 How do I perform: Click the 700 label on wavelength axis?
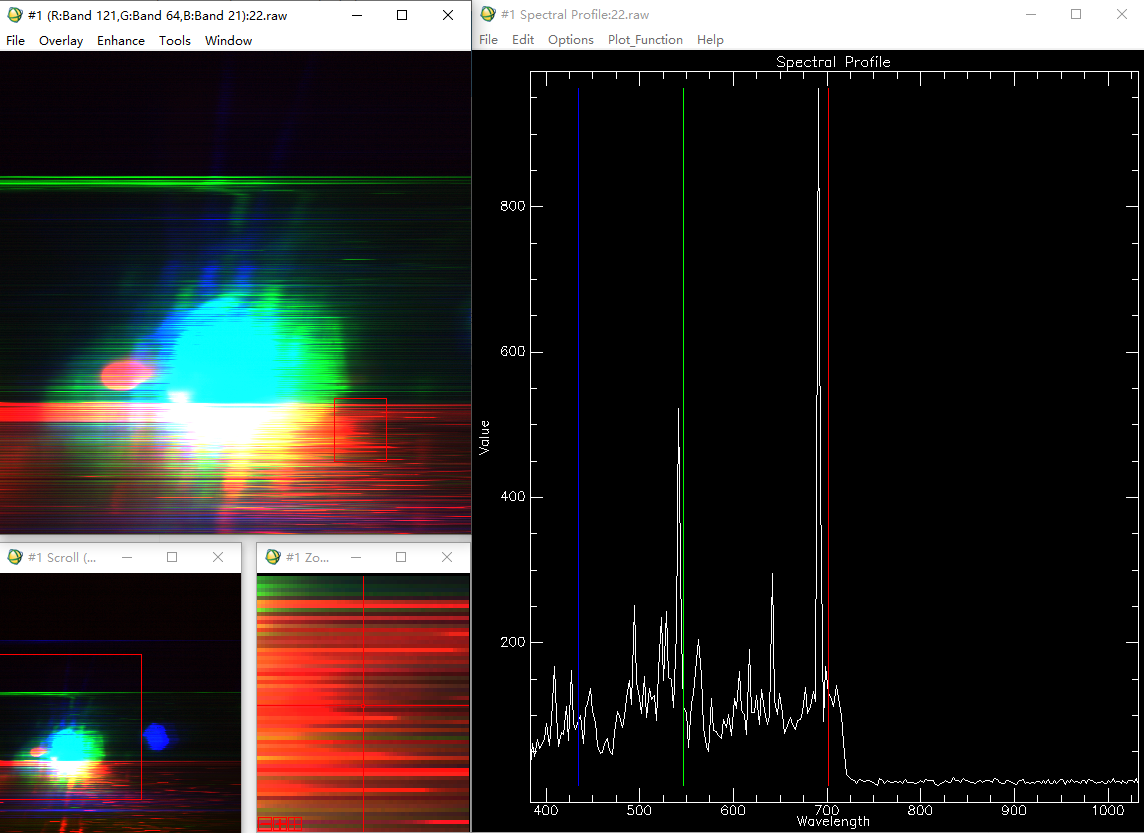pyautogui.click(x=827, y=810)
